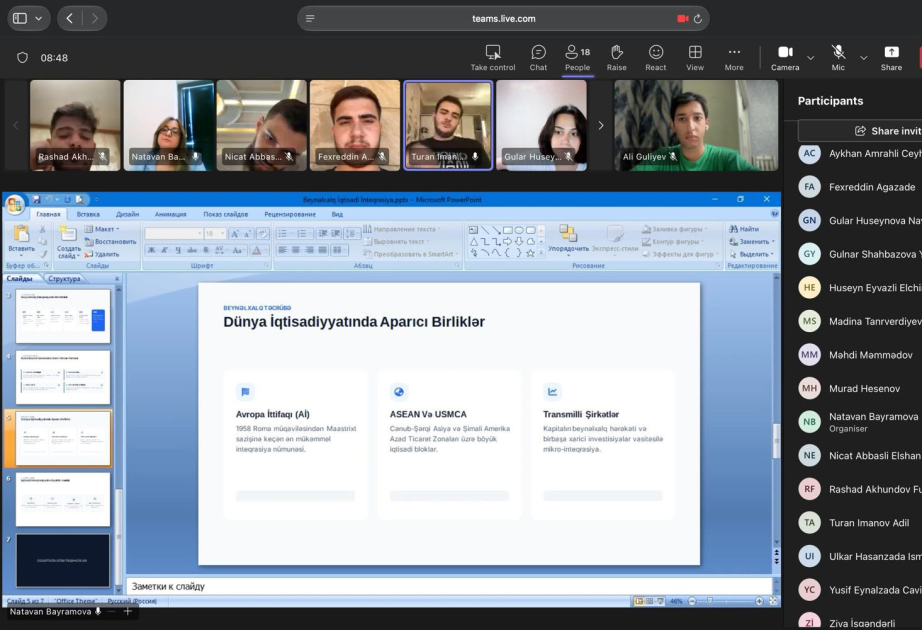Open the React emoji options
Screen dimensions: 922x630
pyautogui.click(x=656, y=58)
